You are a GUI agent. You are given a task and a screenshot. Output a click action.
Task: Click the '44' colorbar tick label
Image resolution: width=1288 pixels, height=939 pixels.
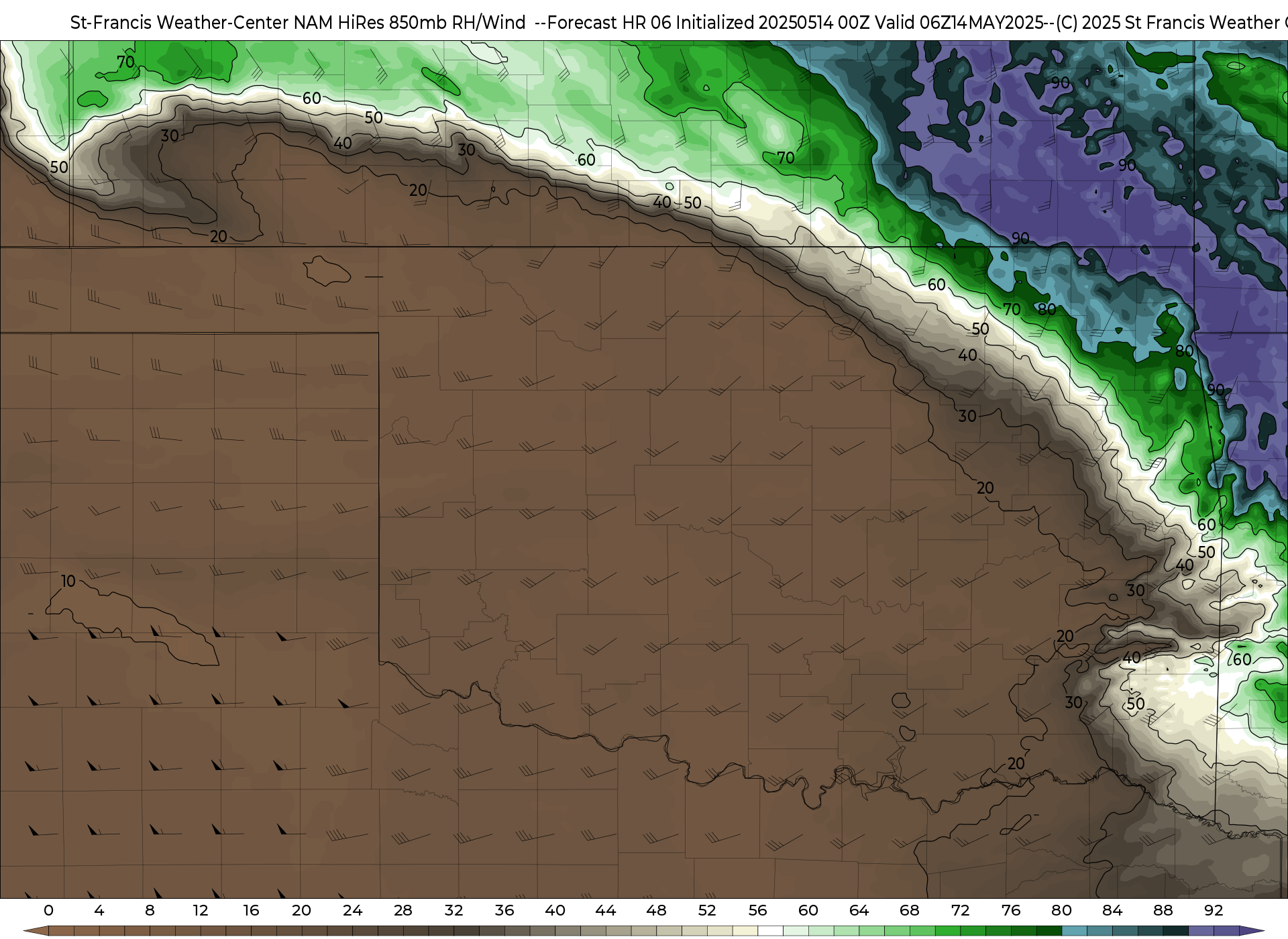[x=606, y=910]
